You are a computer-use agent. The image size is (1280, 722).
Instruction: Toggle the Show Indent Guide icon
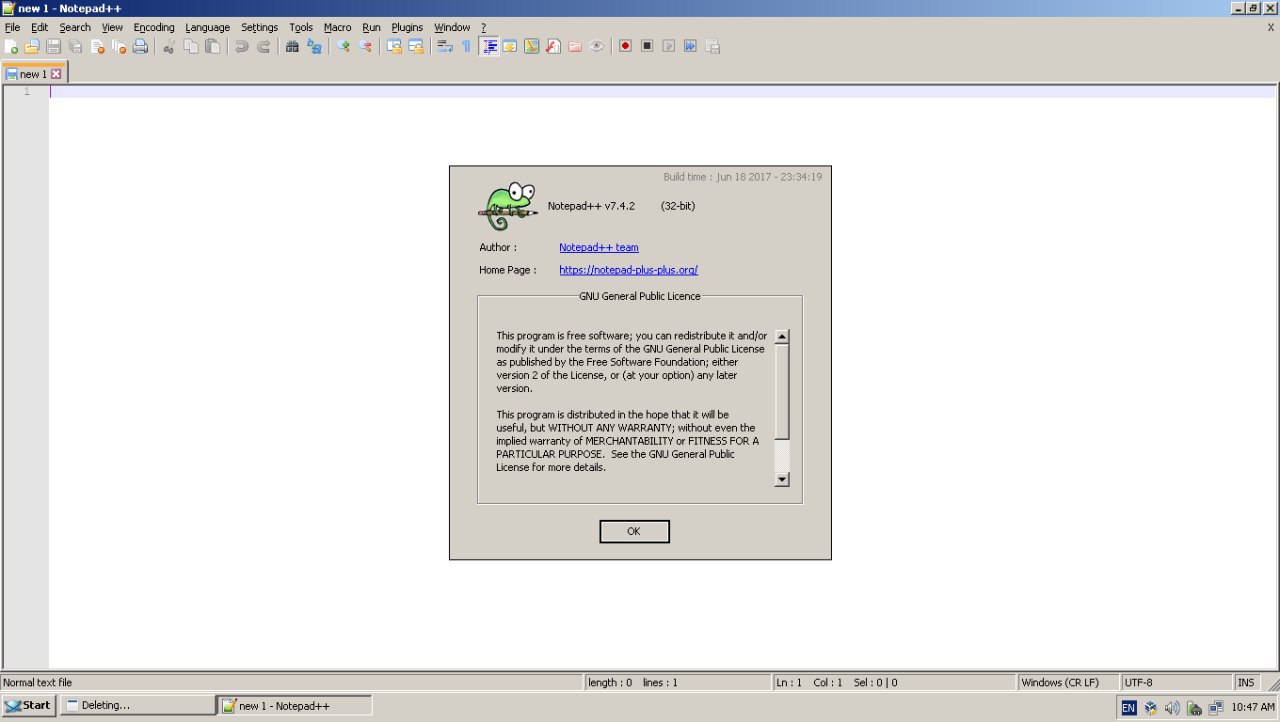[489, 46]
